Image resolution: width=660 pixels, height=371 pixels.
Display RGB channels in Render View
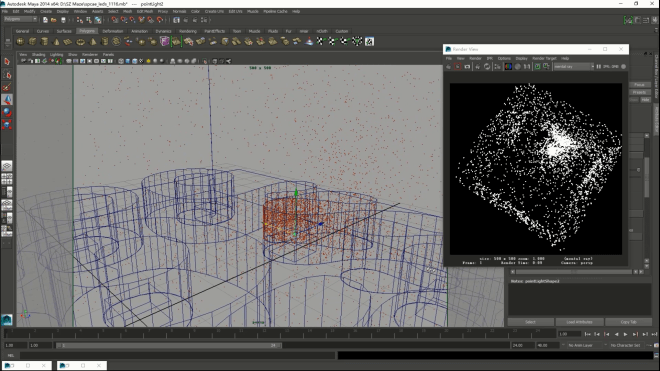(508, 67)
